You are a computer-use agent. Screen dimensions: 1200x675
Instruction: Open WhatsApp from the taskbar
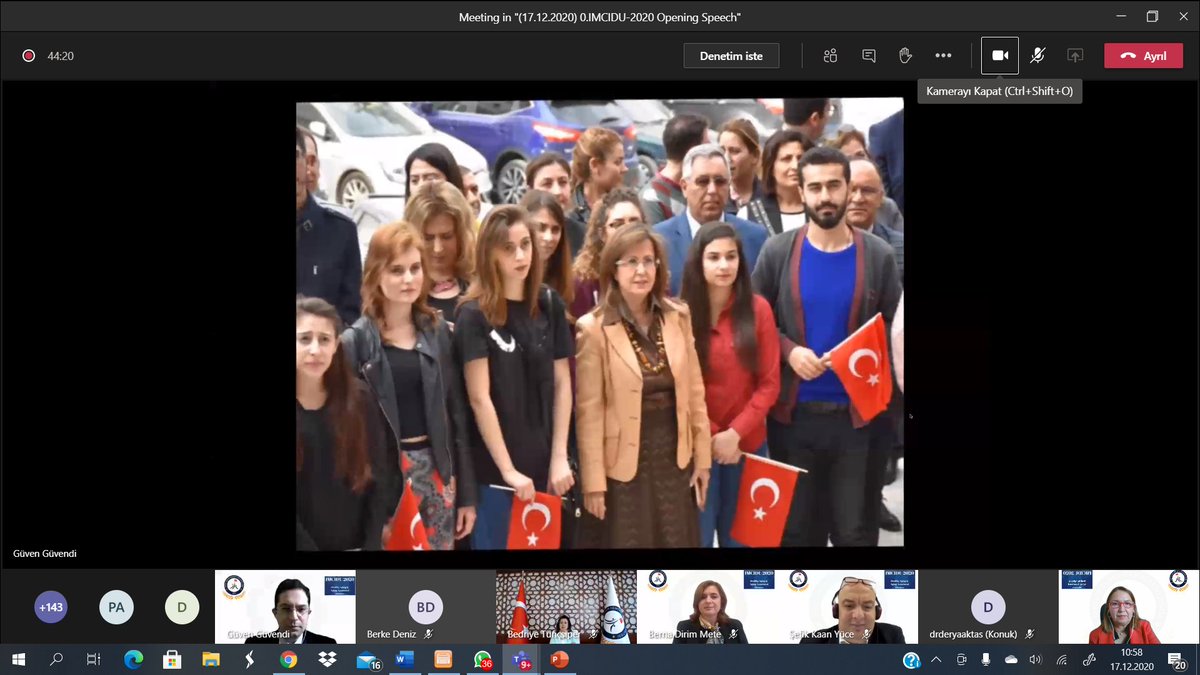tap(484, 660)
